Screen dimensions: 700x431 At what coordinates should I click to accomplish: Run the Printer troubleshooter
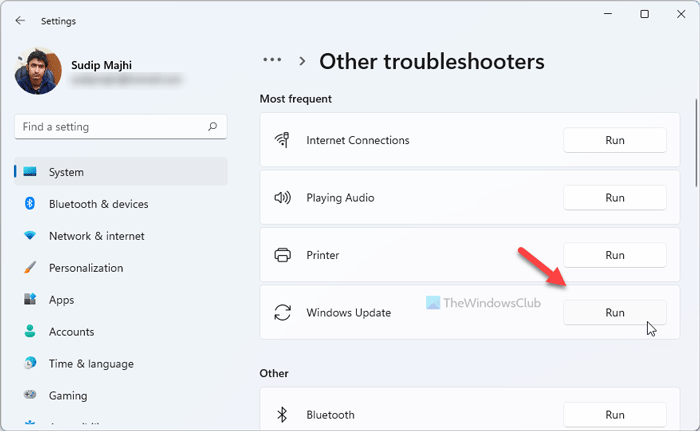[x=614, y=255]
